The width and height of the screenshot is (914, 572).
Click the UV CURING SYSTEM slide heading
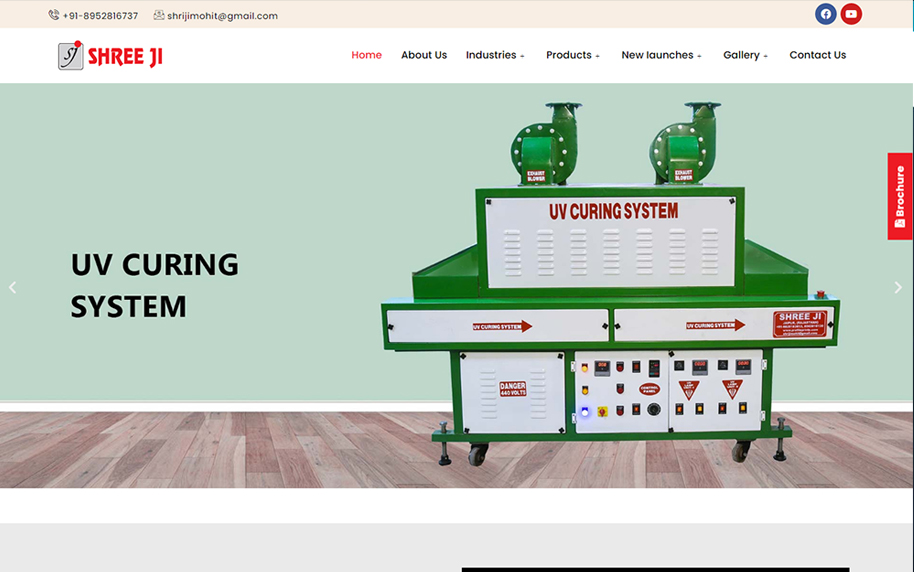click(154, 285)
